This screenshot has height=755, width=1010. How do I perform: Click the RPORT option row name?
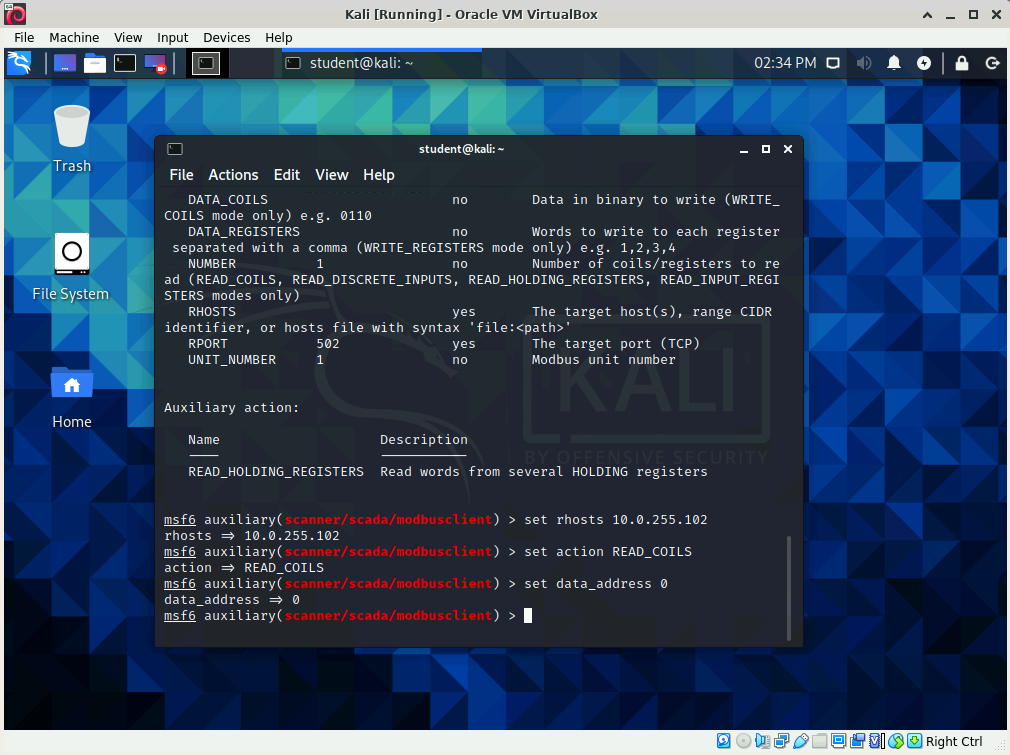coord(207,344)
